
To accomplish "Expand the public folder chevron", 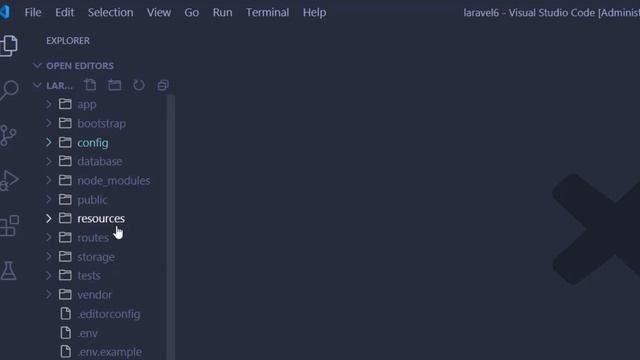I will pyautogui.click(x=49, y=199).
